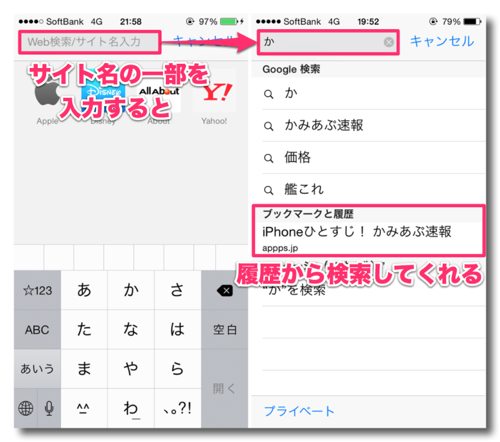The image size is (500, 442).
Task: Tap the 、。?! punctuation key
Action: click(x=178, y=408)
